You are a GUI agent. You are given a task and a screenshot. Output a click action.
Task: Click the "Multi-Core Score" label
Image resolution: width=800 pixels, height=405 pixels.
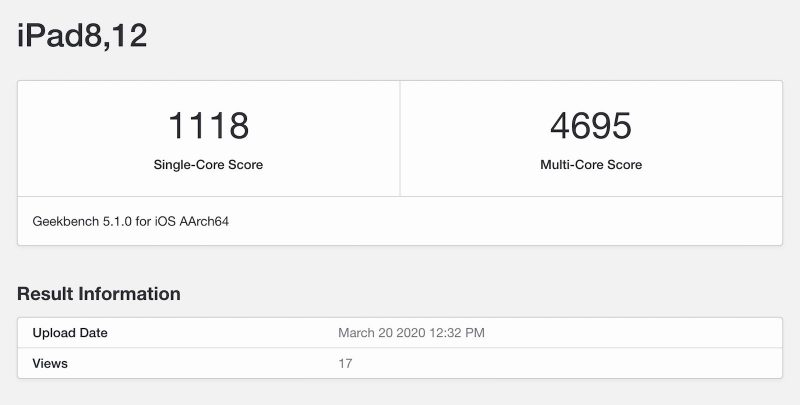pyautogui.click(x=590, y=164)
